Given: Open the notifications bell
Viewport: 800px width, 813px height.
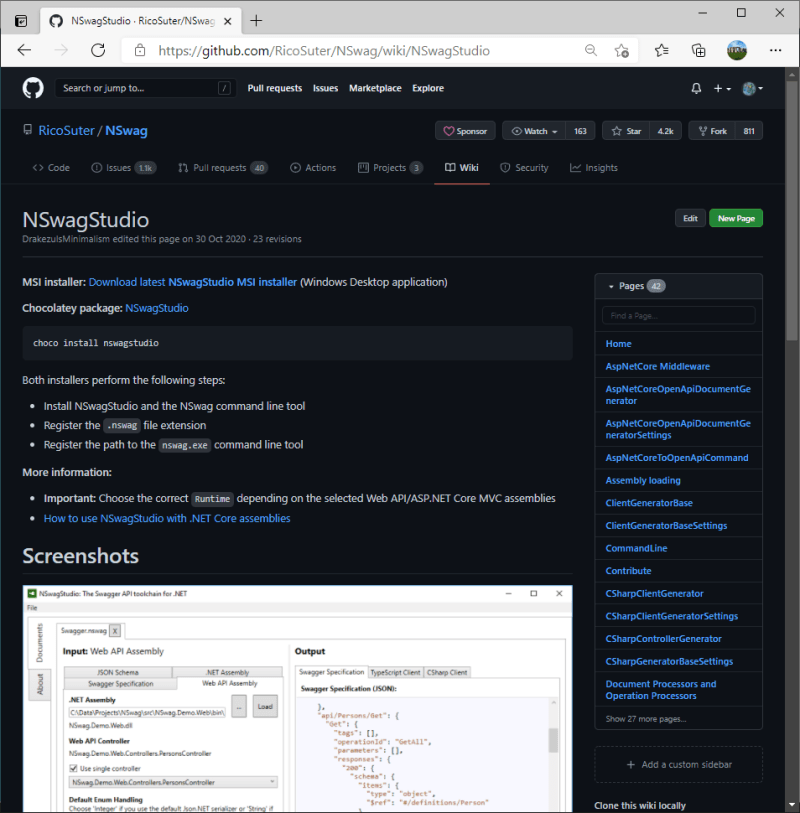Looking at the screenshot, I should point(696,89).
